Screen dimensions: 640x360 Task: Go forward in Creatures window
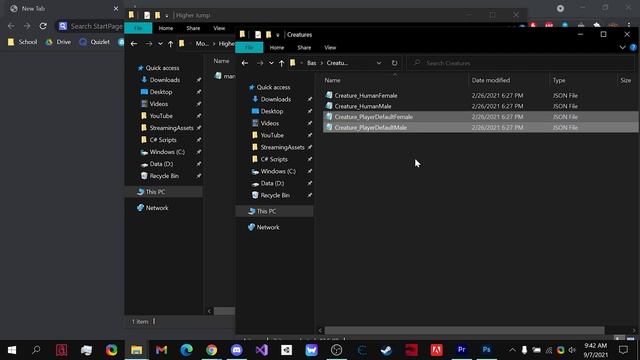point(260,63)
